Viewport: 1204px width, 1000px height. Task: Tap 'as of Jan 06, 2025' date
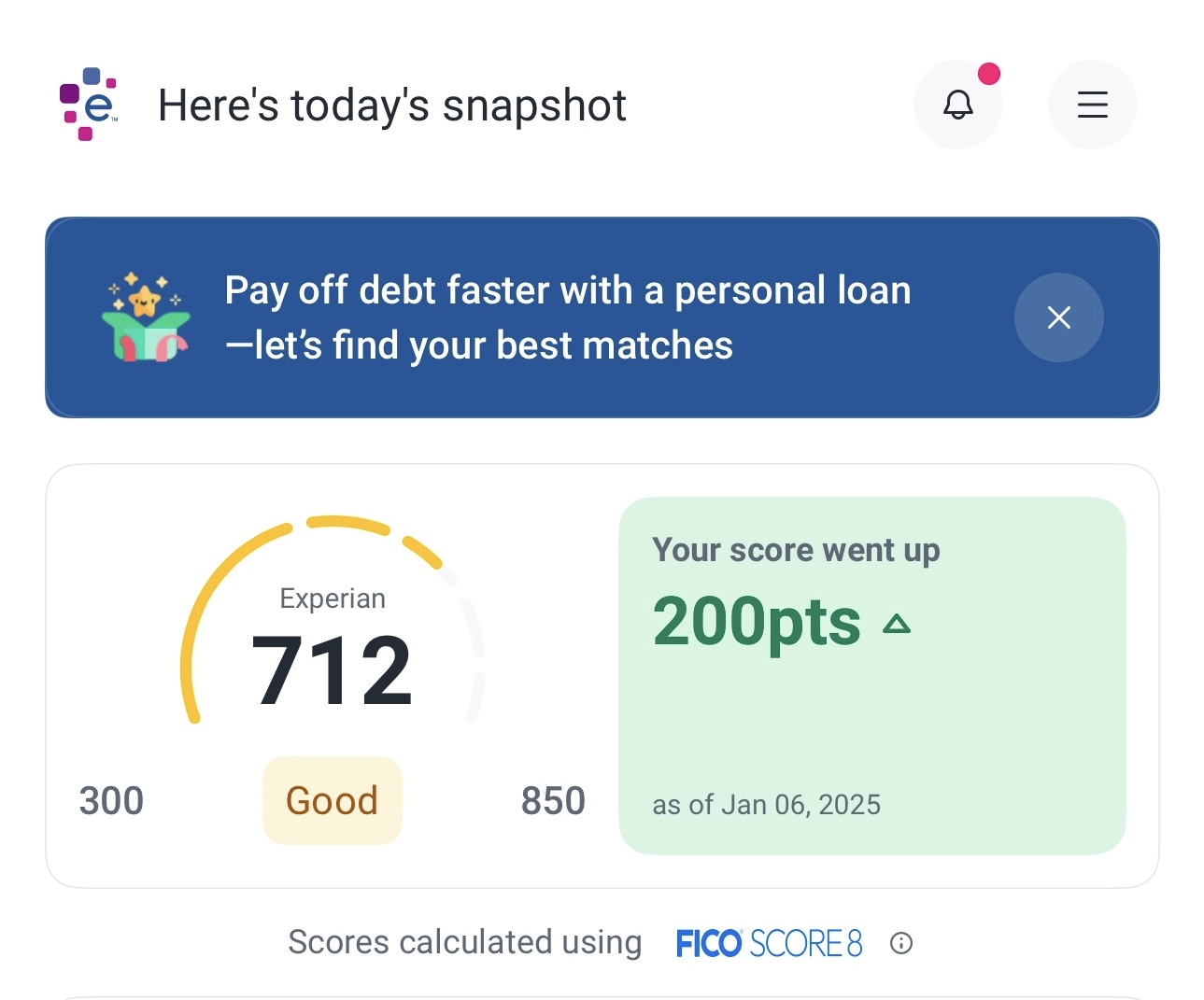click(766, 805)
